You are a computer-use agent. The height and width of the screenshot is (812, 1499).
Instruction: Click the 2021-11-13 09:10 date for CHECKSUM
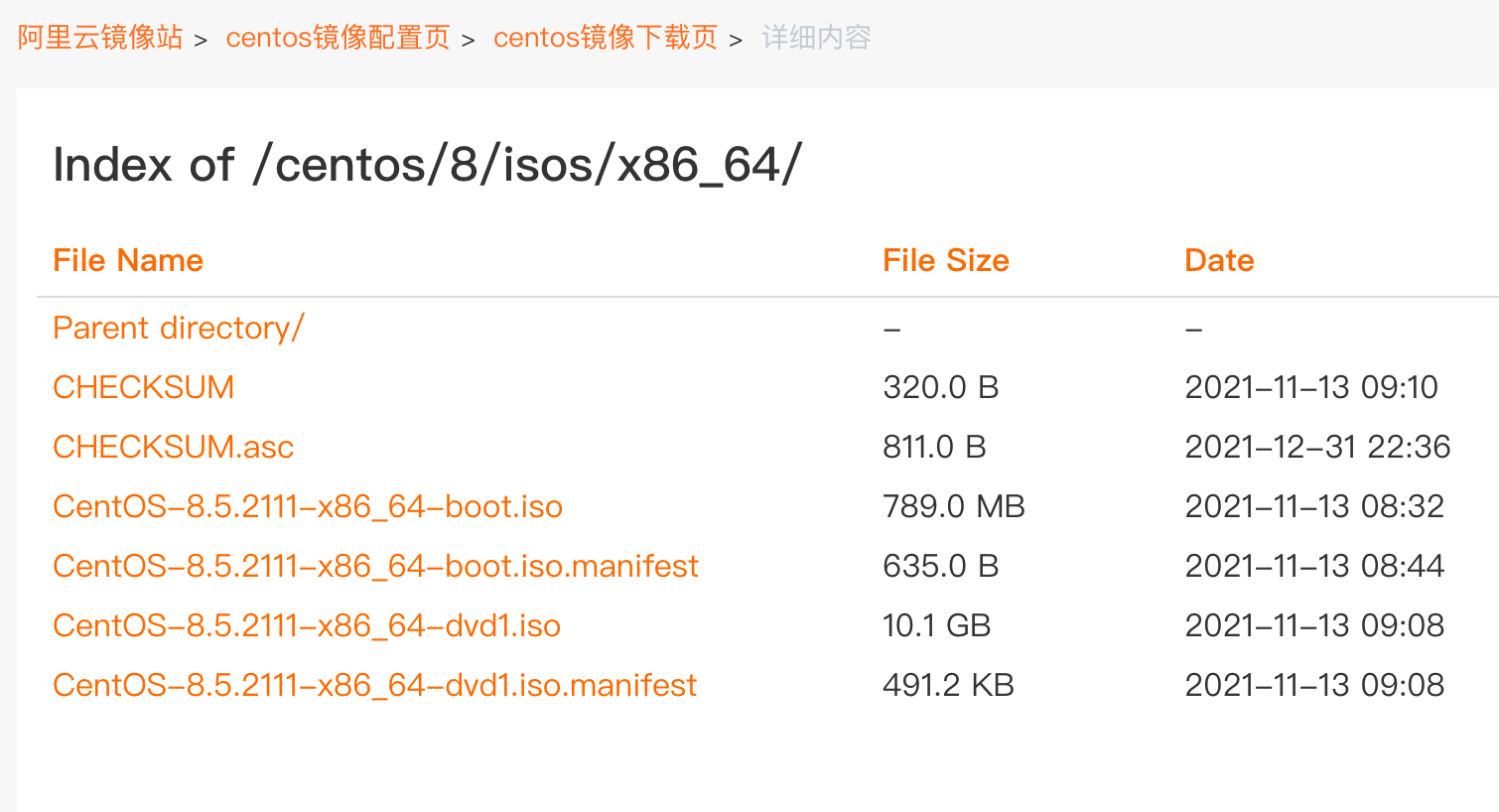1312,387
